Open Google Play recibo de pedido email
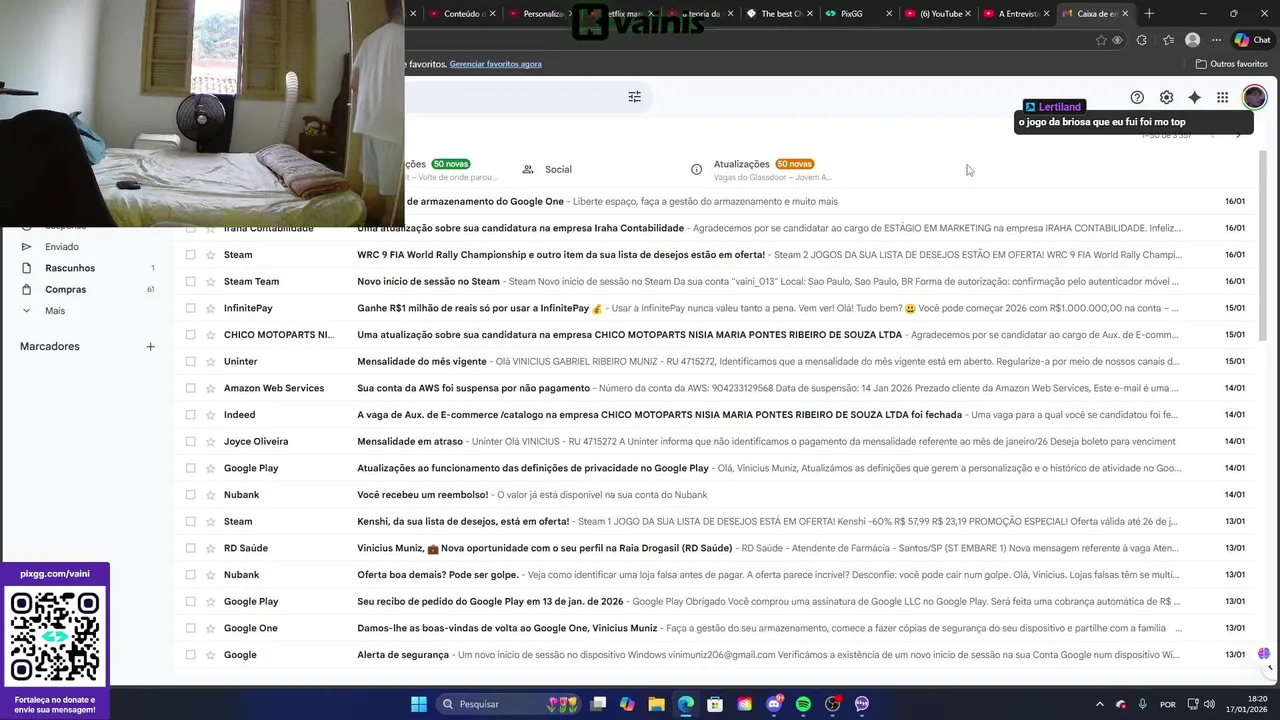 [712, 601]
